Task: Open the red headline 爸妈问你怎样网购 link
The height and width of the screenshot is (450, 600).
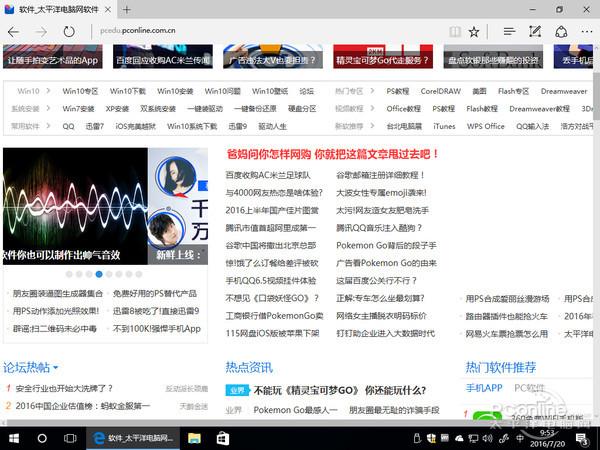Action: point(333,154)
